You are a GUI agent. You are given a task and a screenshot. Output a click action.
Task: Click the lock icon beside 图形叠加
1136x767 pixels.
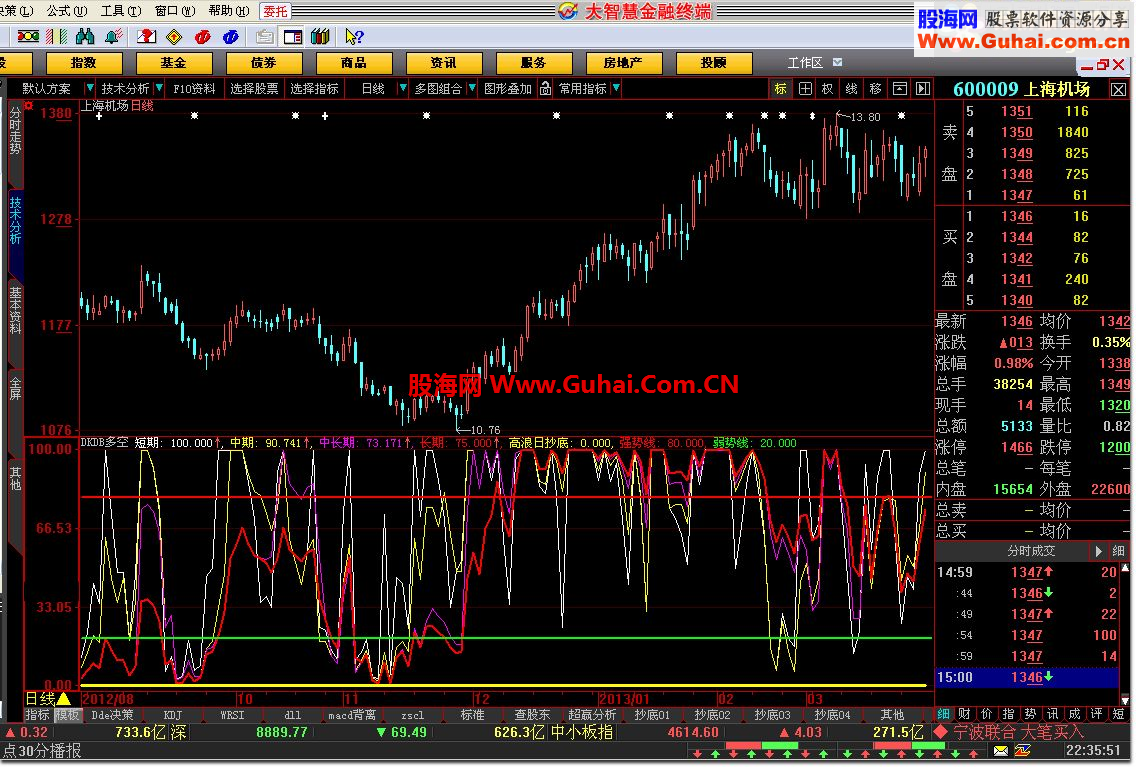coord(546,88)
